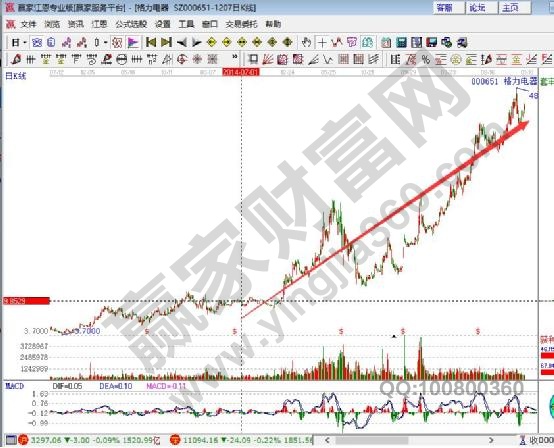Viewport: 554px width, 448px height.
Task: Click the 主页 button at top right
Action: [x=511, y=8]
